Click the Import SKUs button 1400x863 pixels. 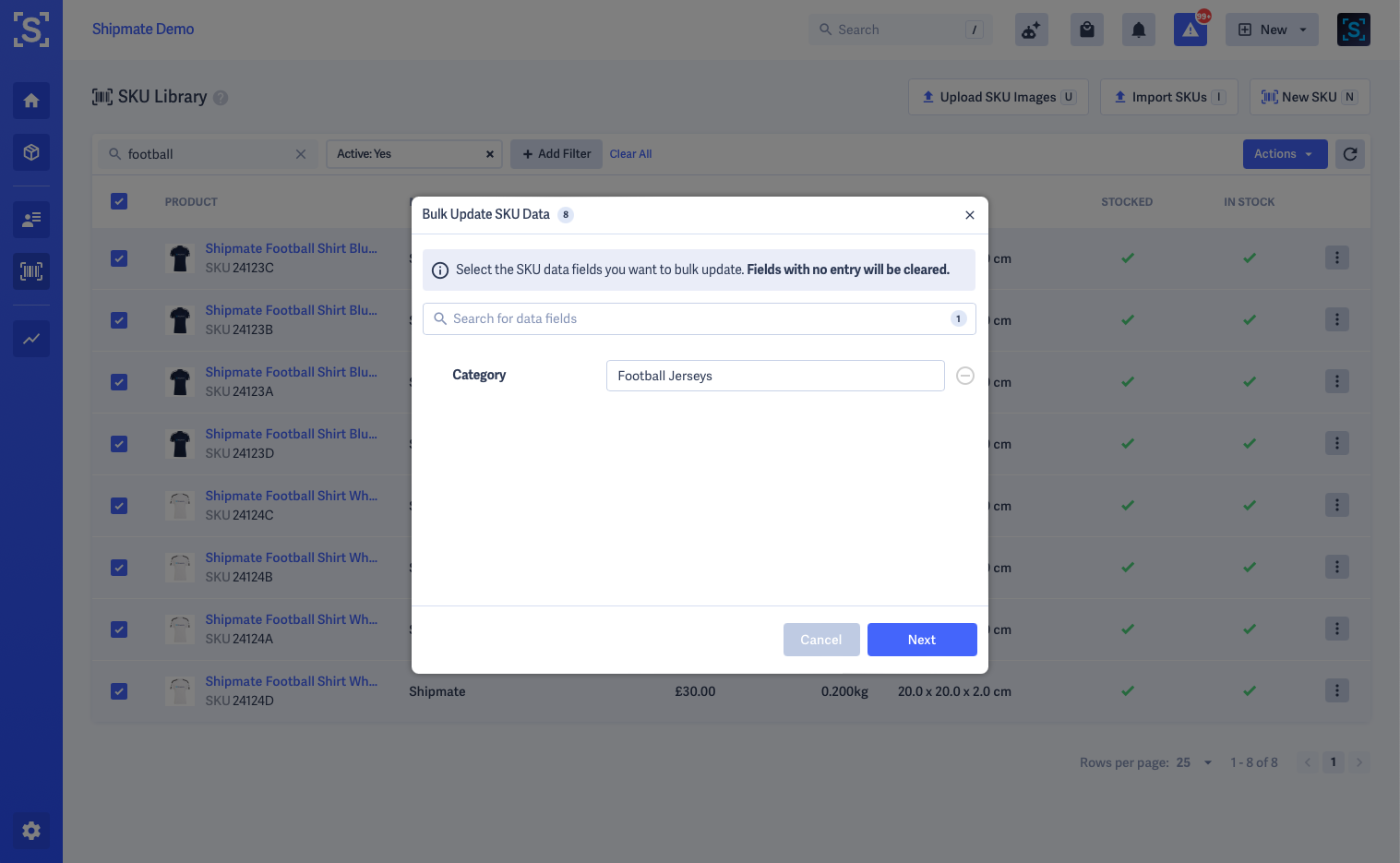[1168, 97]
